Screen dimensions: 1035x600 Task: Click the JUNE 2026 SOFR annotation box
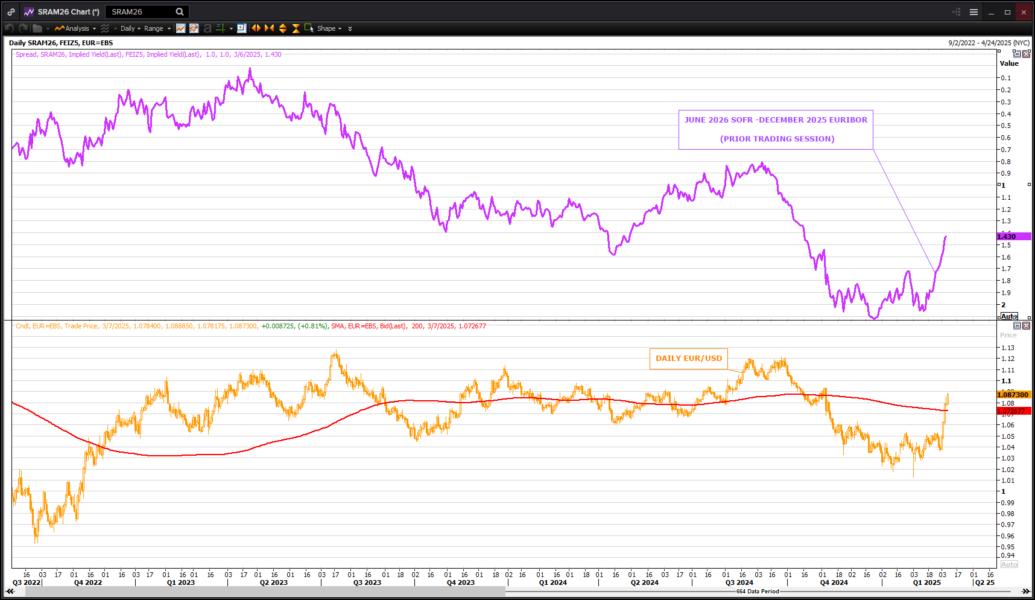(775, 130)
